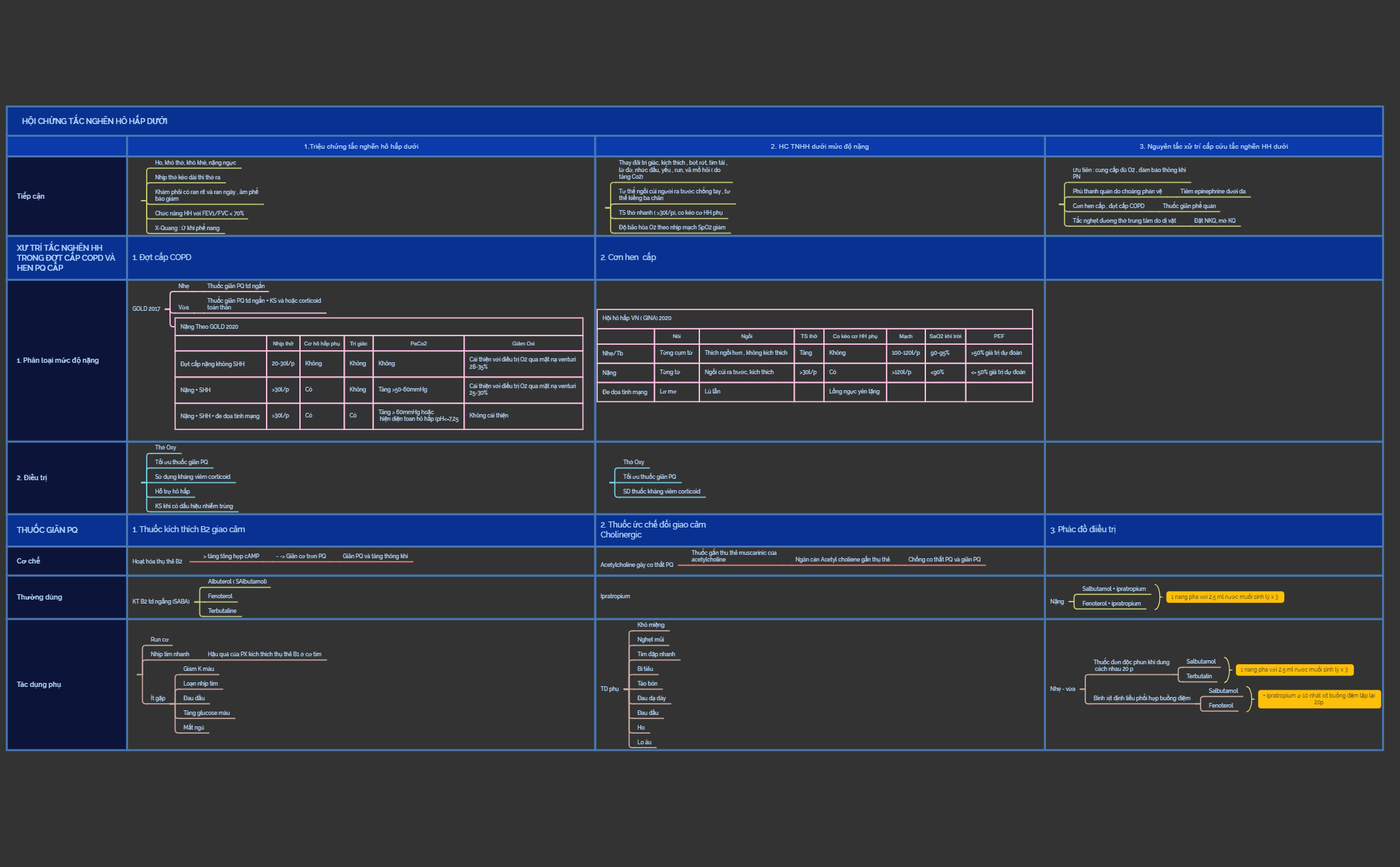This screenshot has width=1400, height=867.
Task: Select the row header "THUỐC GIÃN PQ"
Action: [47, 530]
